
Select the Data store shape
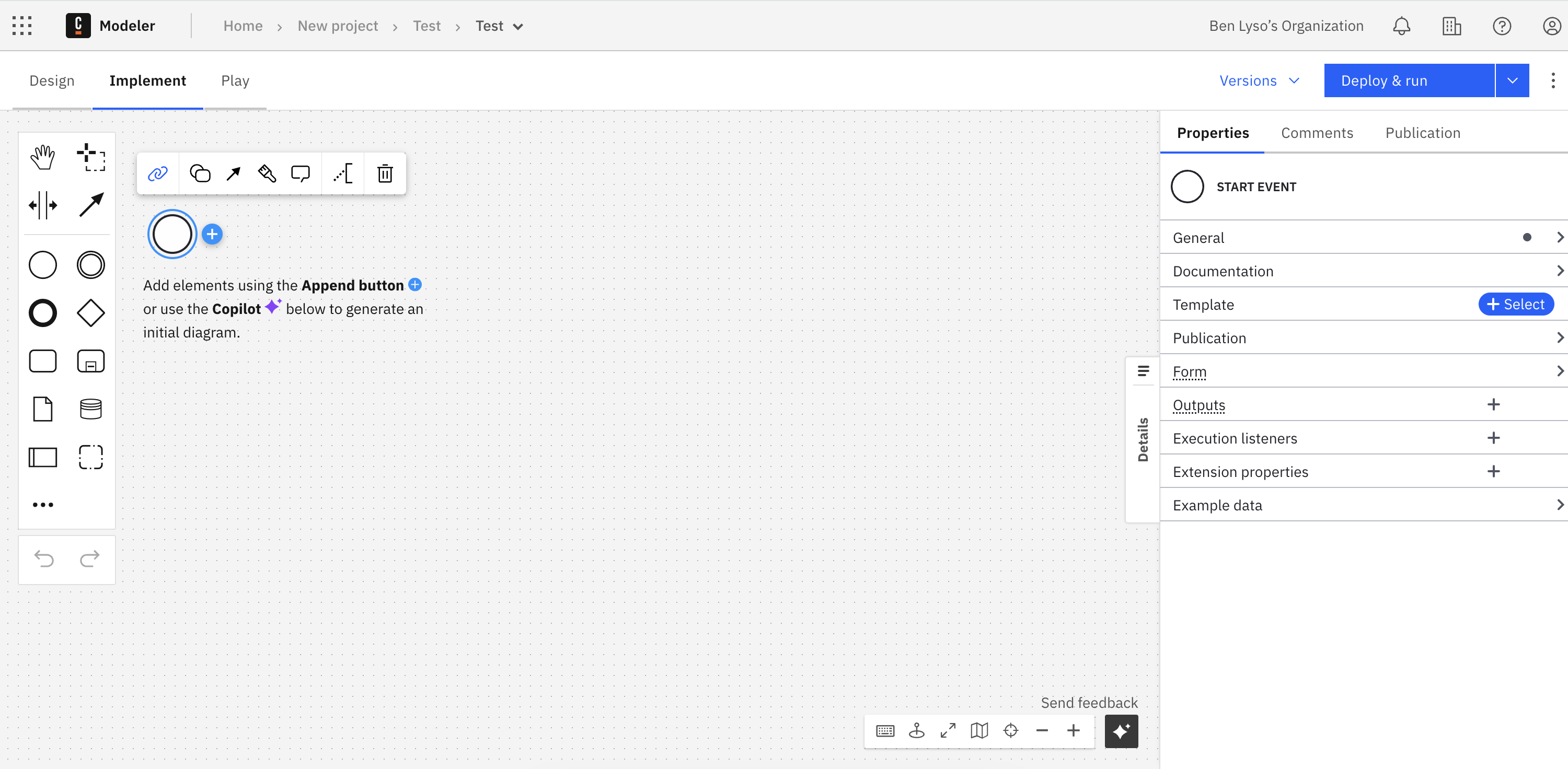click(x=90, y=408)
